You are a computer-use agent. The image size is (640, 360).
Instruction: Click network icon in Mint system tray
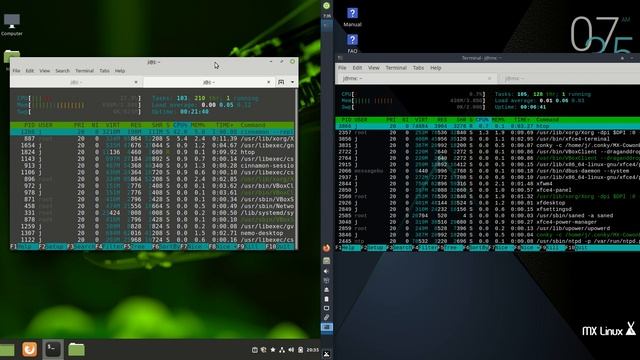tap(282, 350)
